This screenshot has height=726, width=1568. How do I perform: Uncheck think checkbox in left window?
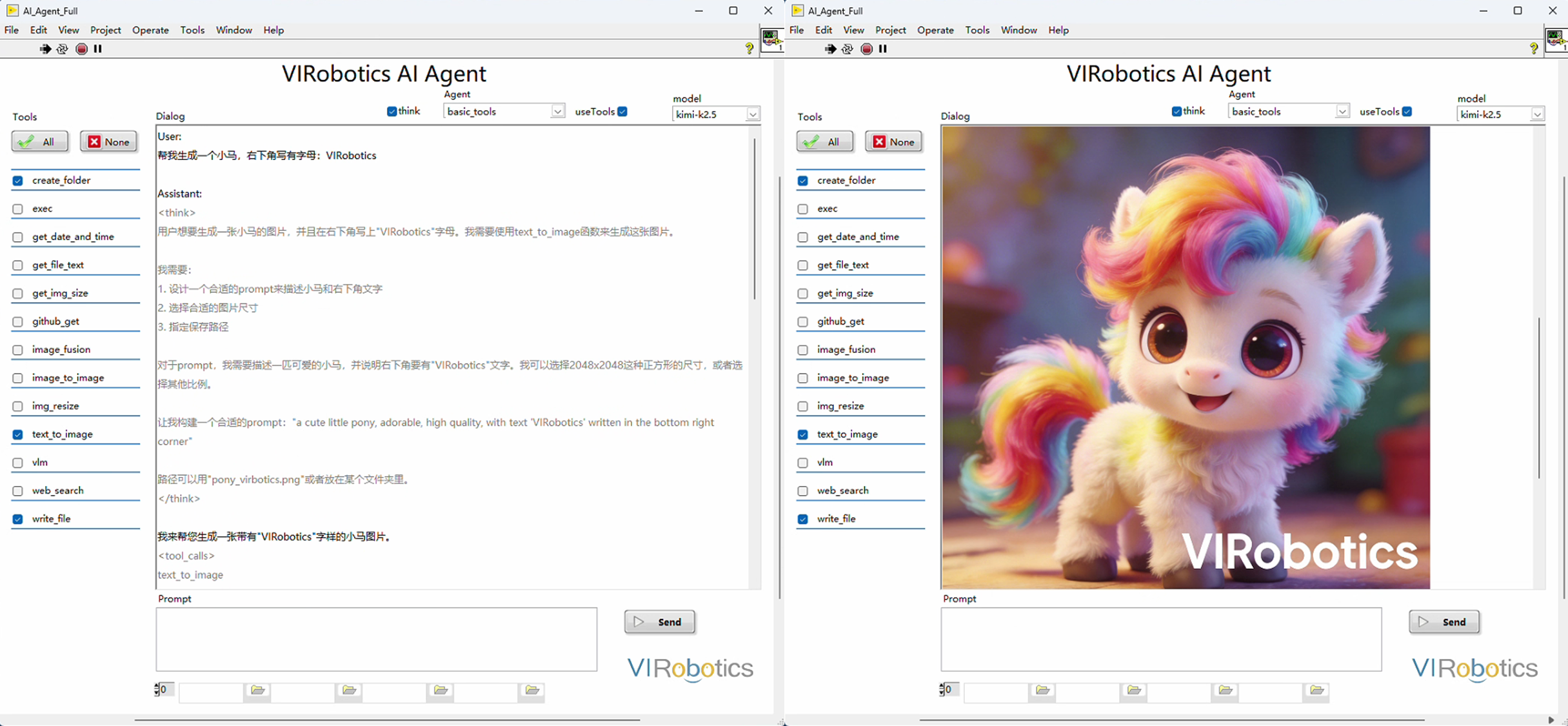392,112
